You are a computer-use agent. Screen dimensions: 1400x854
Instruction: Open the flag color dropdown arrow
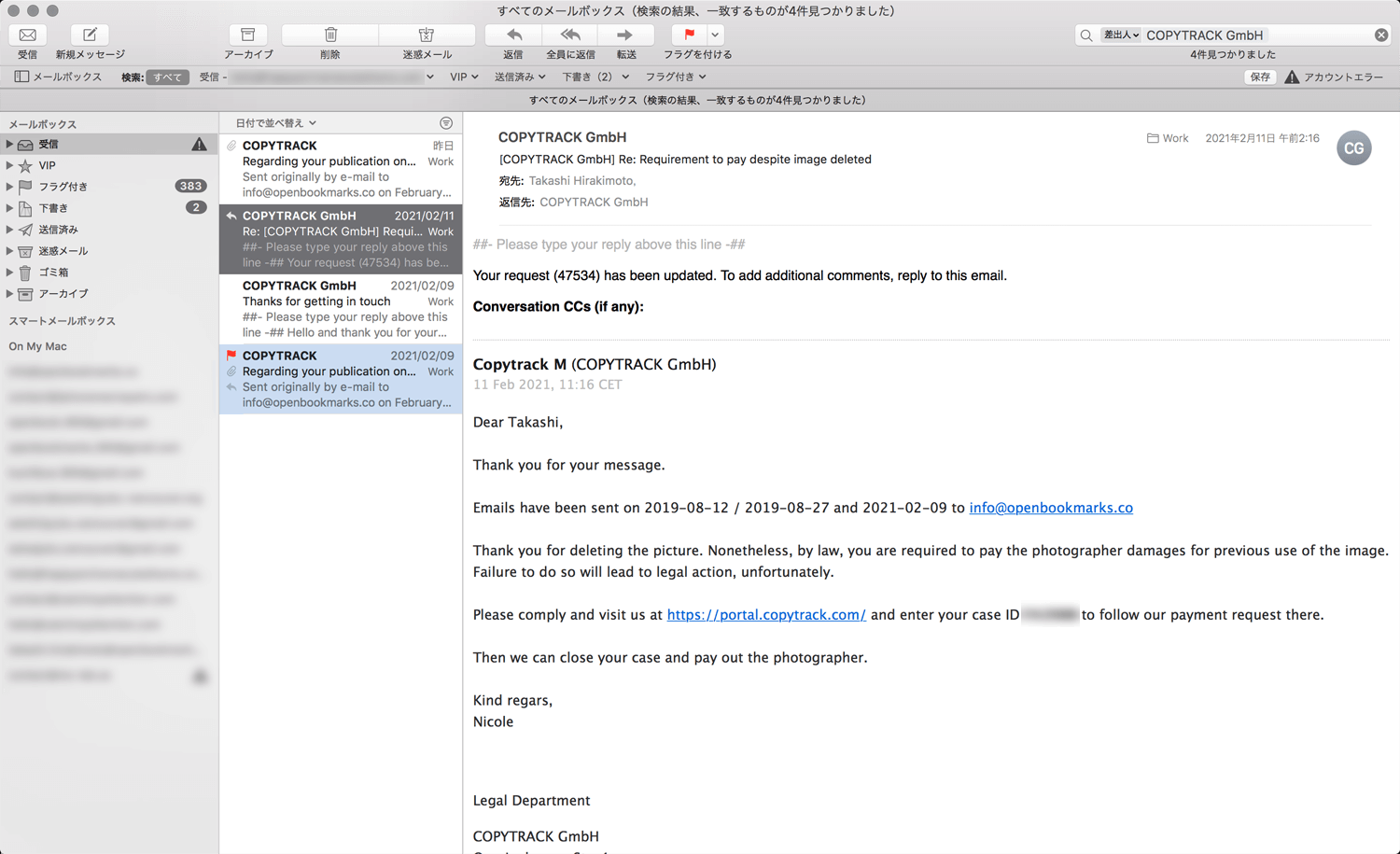tap(715, 35)
